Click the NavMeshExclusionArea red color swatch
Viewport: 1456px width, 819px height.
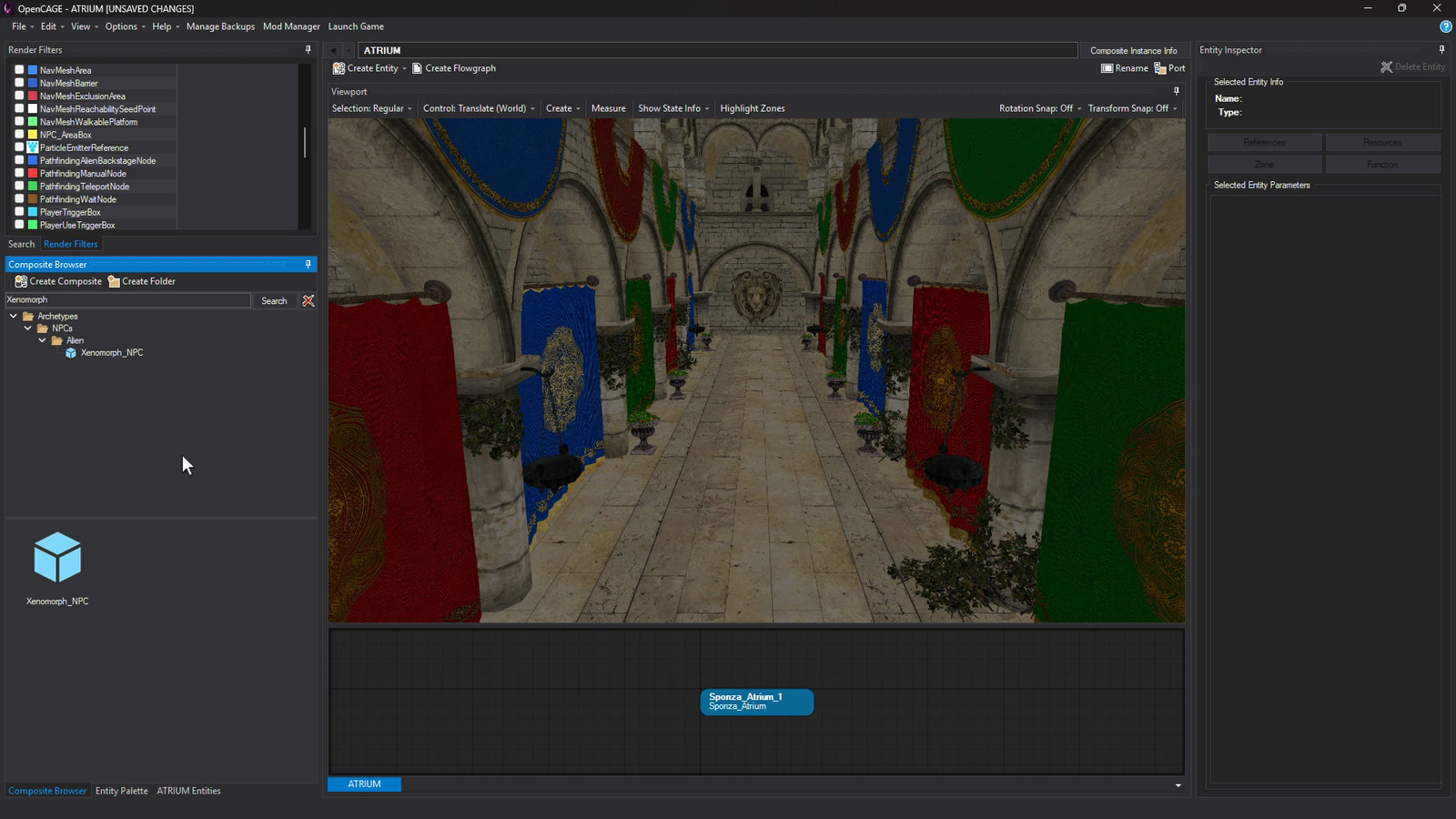pyautogui.click(x=33, y=96)
